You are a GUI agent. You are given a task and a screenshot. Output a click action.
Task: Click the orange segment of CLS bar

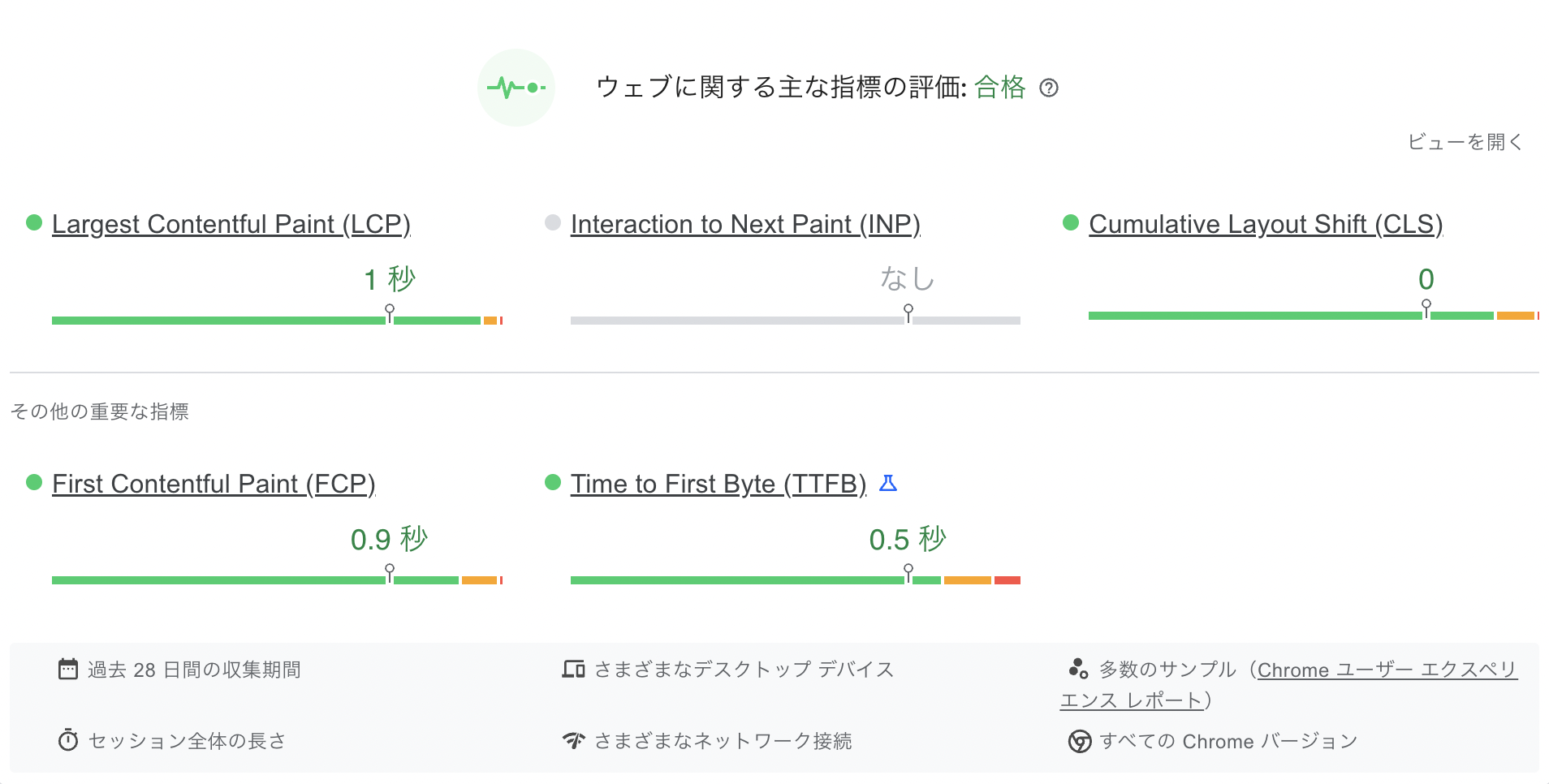pos(1515,316)
